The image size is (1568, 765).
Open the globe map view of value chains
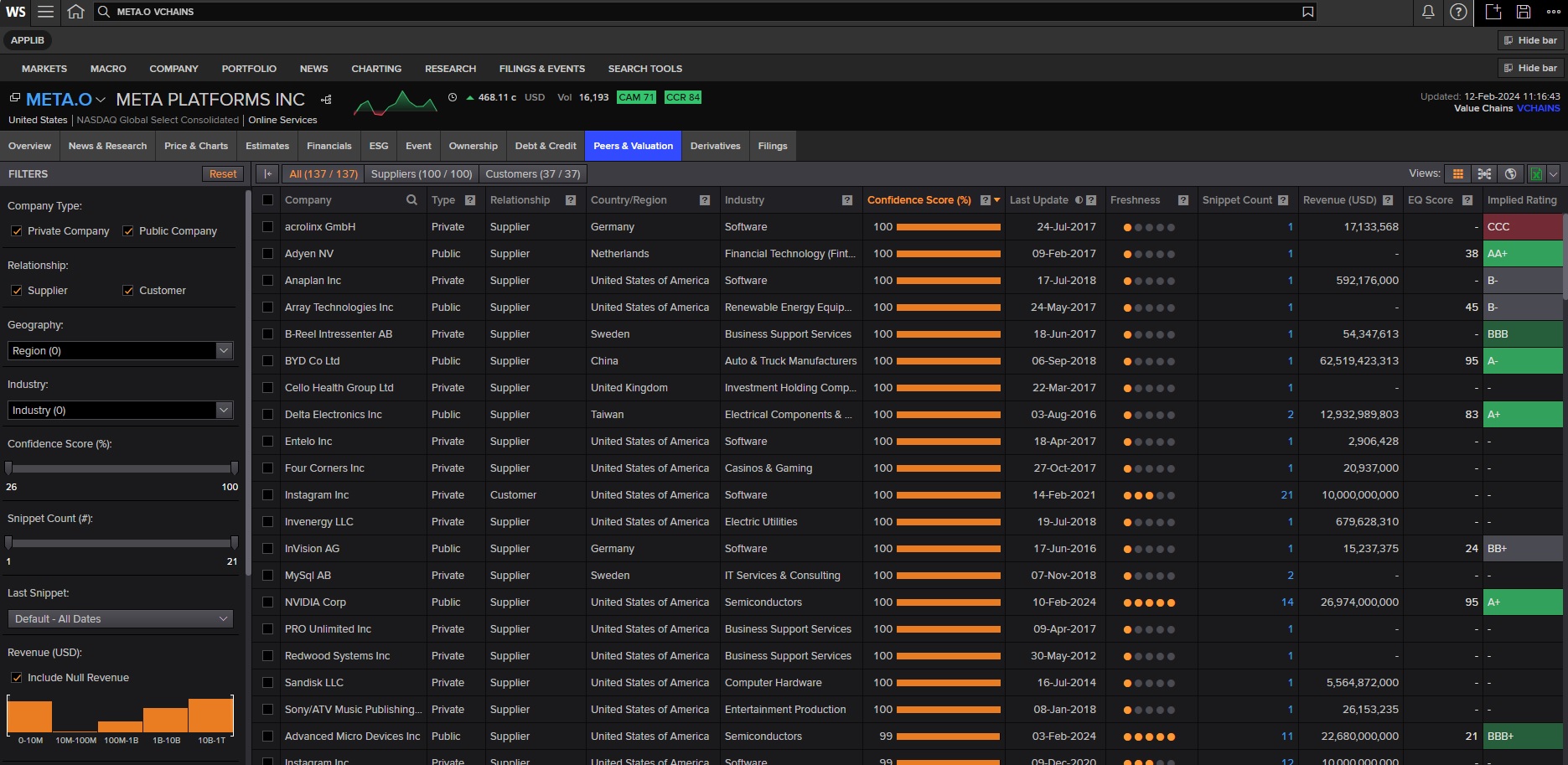(x=1510, y=174)
